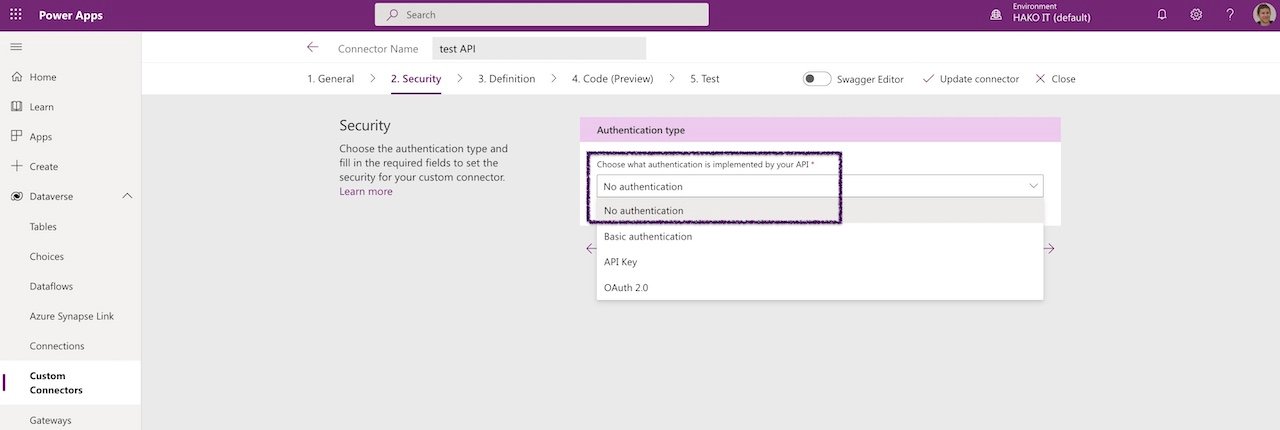Click the Authentication type section header

(x=820, y=130)
